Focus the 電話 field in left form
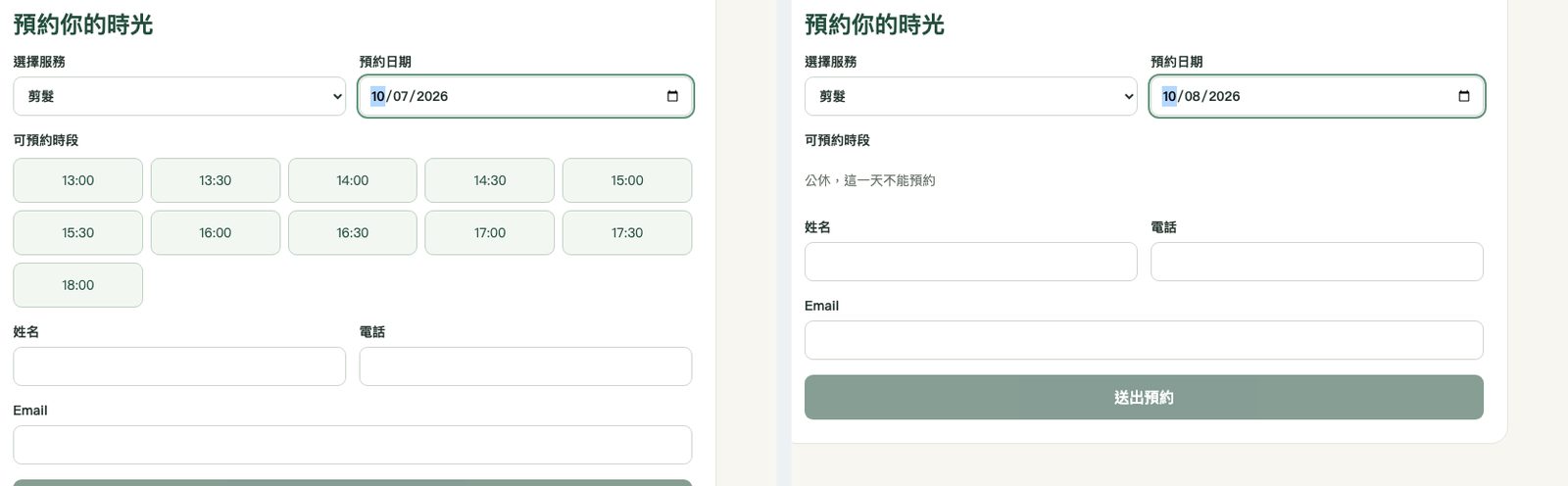Image resolution: width=1568 pixels, height=486 pixels. (x=525, y=366)
